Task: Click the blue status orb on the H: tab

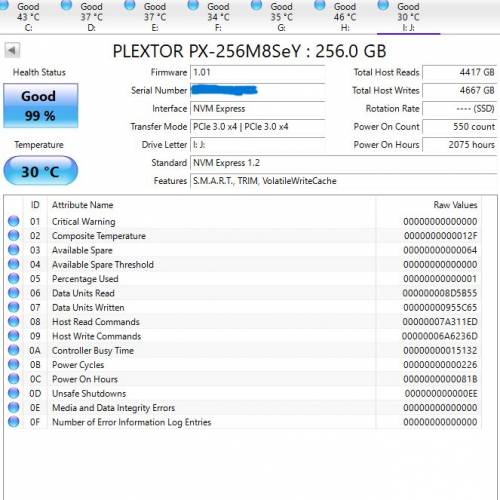Action: click(x=320, y=5)
